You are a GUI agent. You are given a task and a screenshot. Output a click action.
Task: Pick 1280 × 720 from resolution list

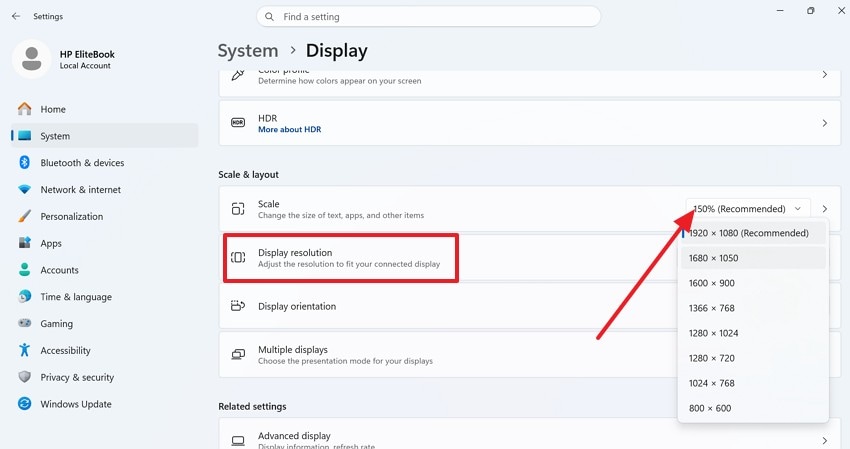pyautogui.click(x=754, y=358)
